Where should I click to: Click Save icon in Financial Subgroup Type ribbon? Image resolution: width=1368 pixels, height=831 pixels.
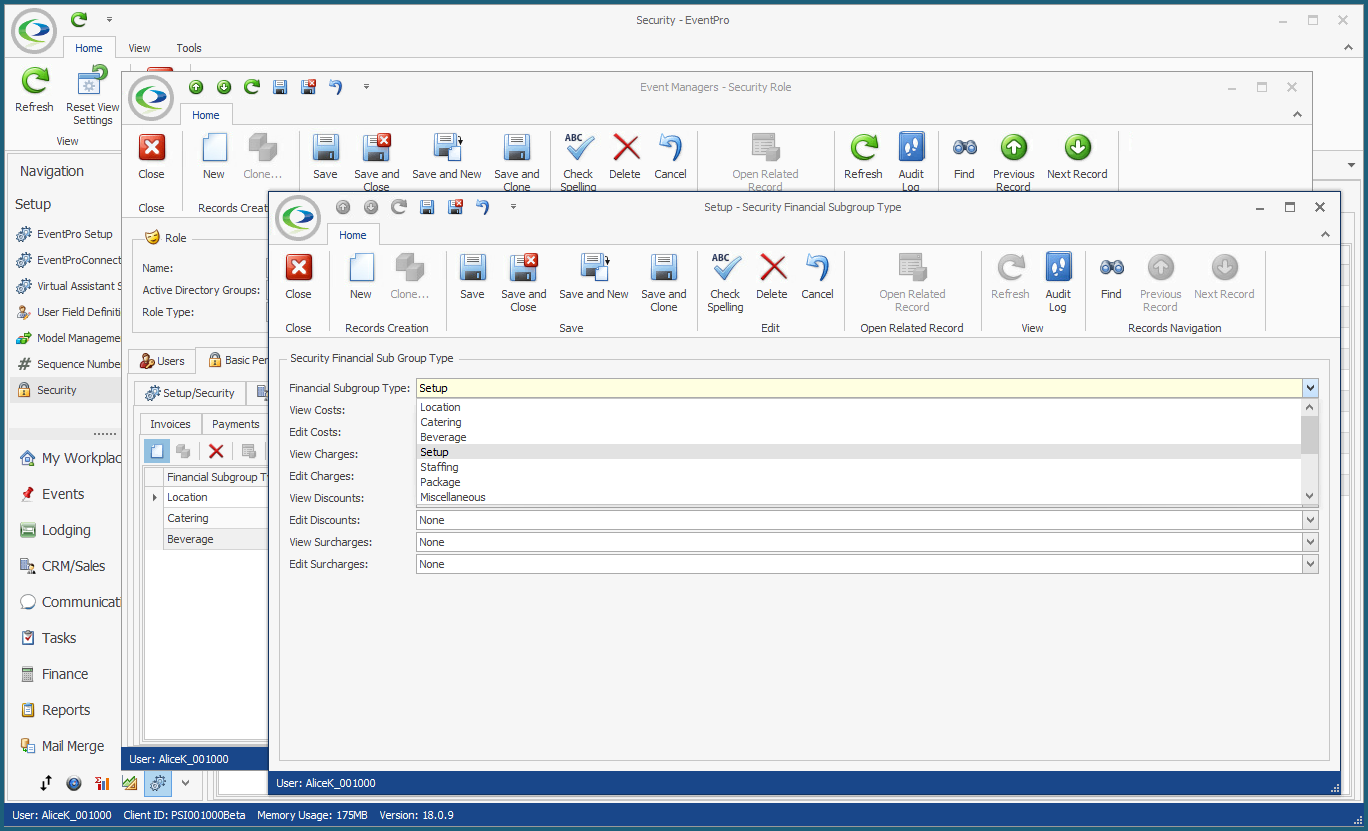pos(472,268)
